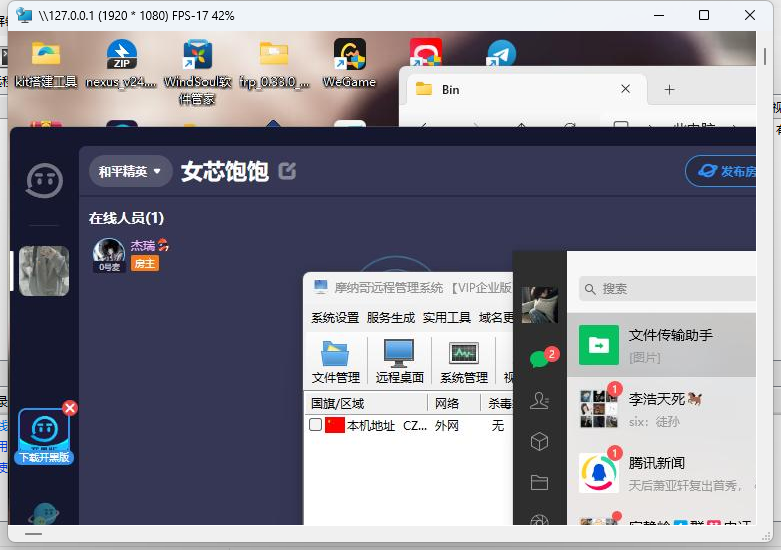Close the Bin tab in File Explorer
Viewport: 781px width, 550px height.
click(x=626, y=89)
